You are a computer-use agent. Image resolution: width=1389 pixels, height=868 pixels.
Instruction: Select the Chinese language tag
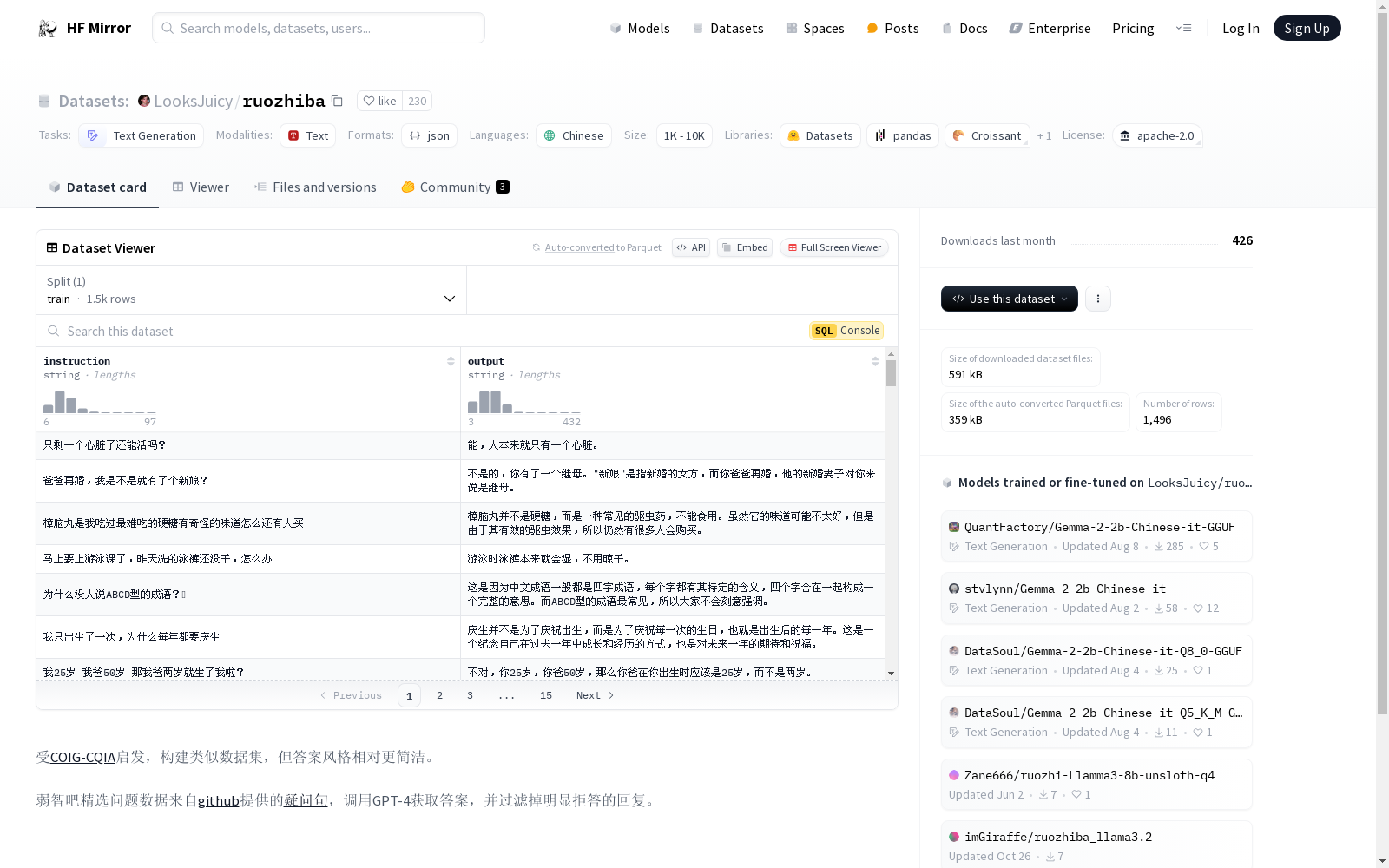coord(574,135)
